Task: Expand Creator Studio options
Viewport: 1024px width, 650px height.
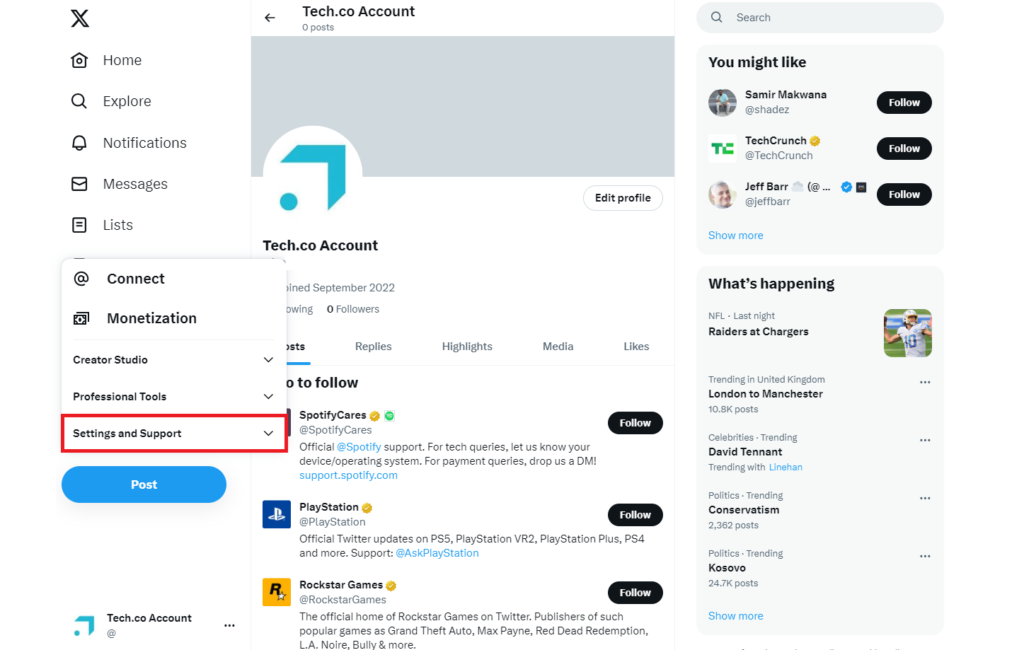Action: pos(173,359)
